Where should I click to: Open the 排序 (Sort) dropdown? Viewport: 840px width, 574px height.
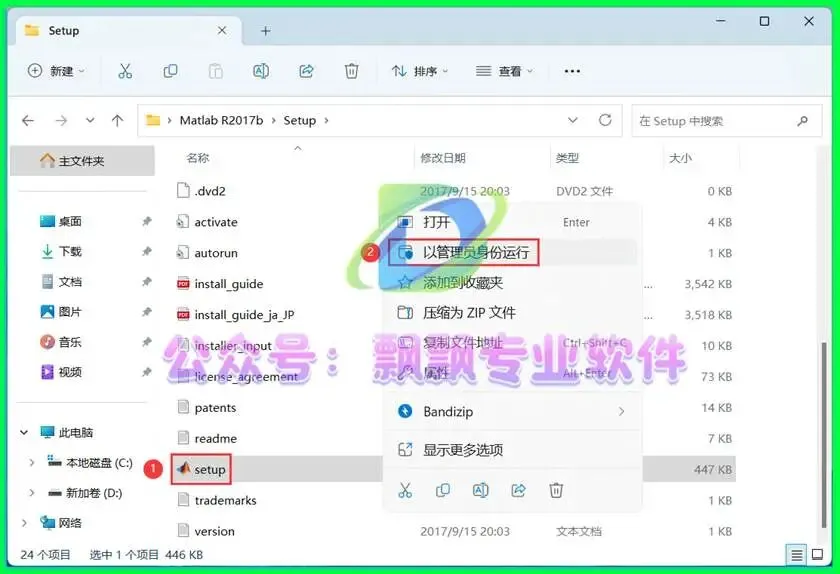pos(420,71)
